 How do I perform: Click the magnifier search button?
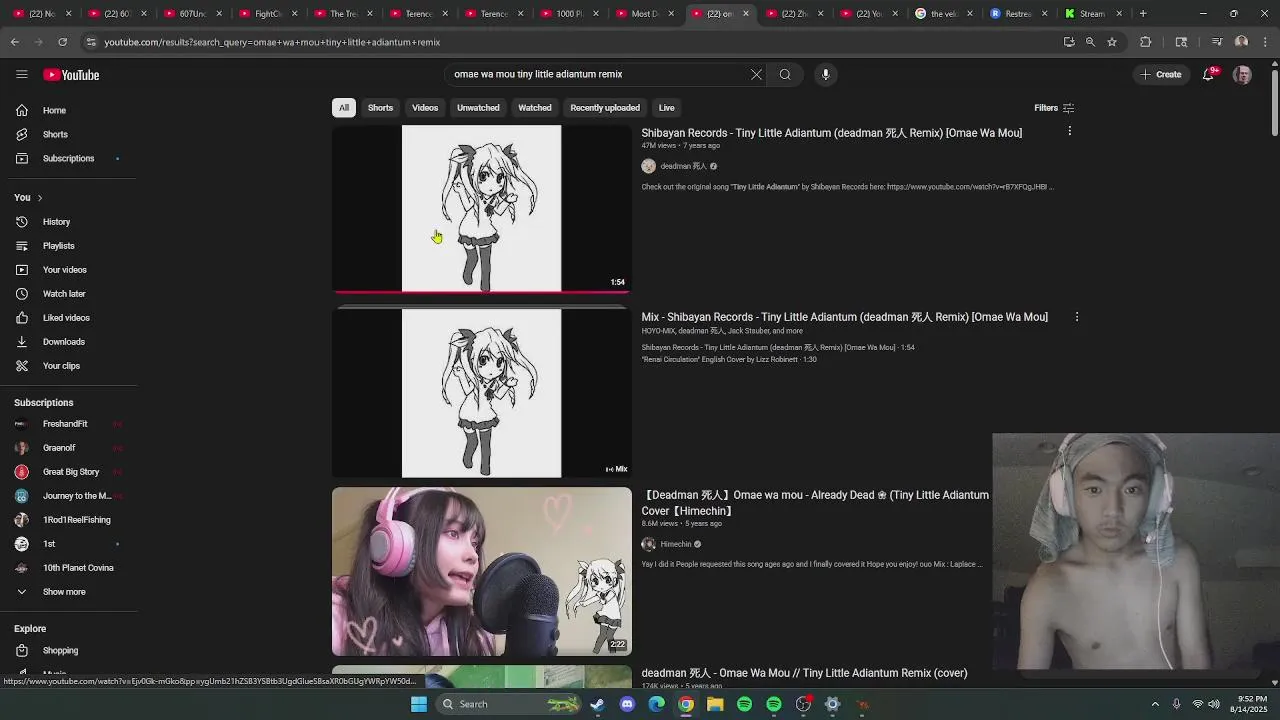click(x=785, y=74)
